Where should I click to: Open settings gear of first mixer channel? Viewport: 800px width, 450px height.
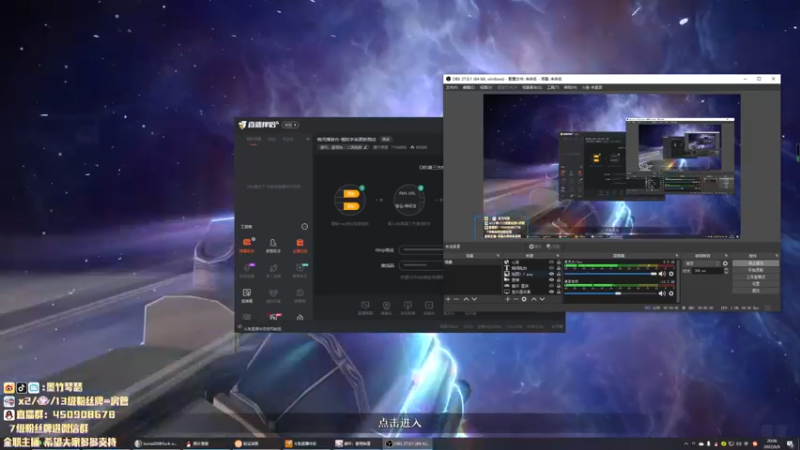[x=671, y=274]
